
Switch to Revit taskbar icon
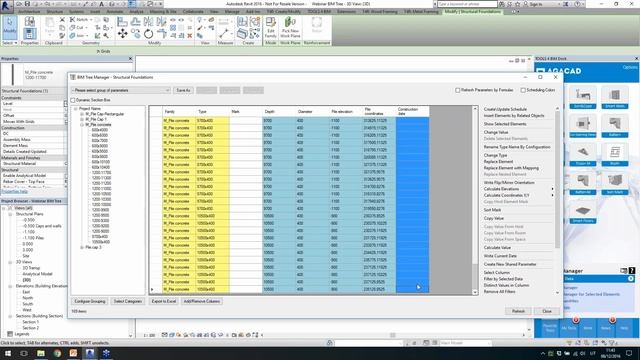[90, 353]
